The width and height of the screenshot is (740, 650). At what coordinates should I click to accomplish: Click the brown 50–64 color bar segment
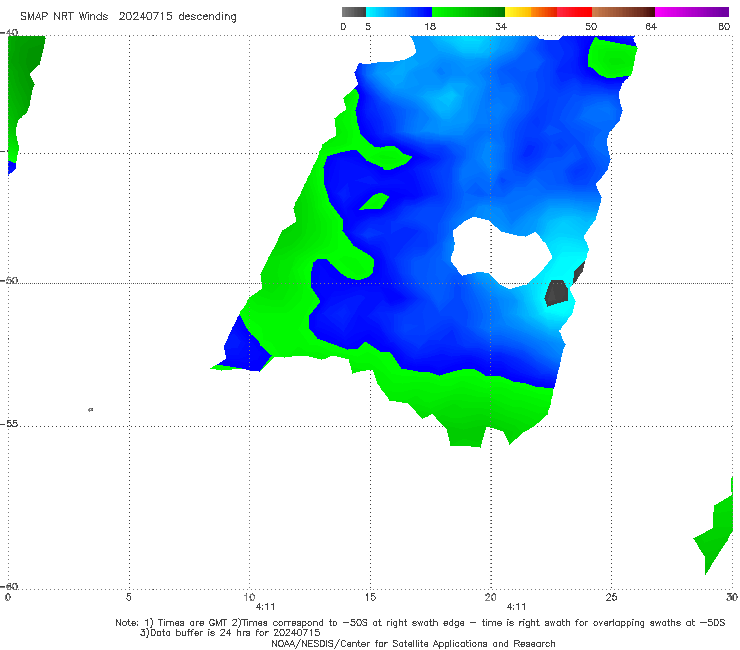623,12
